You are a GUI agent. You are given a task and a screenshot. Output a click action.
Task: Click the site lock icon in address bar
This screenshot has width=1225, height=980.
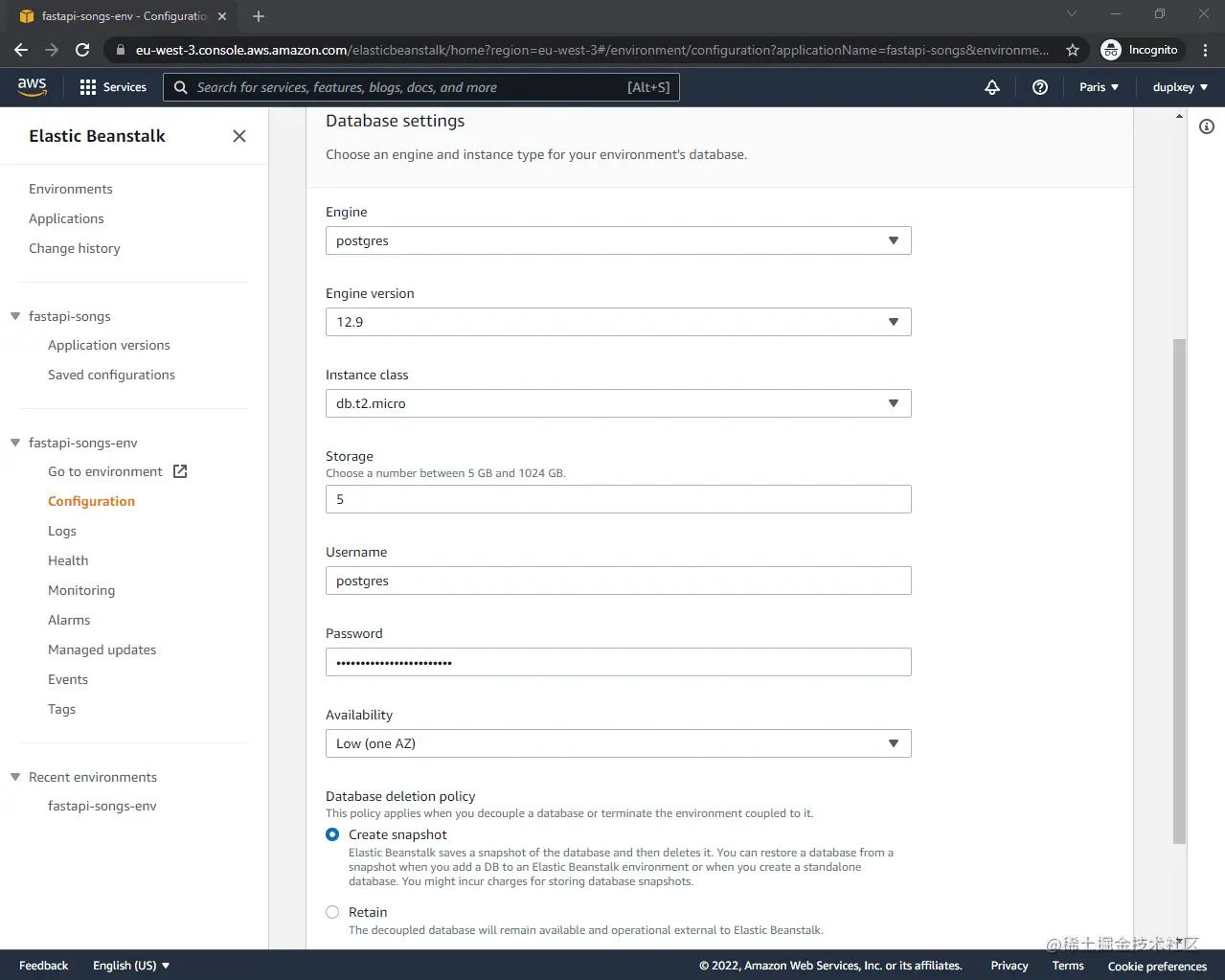[x=119, y=50]
